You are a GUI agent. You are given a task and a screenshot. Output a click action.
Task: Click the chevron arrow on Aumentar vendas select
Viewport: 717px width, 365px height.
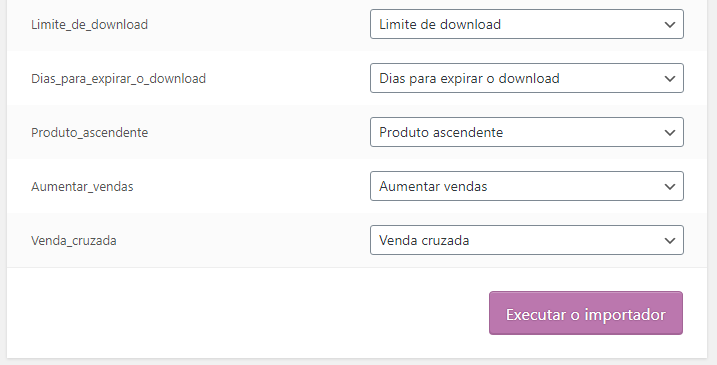point(670,187)
